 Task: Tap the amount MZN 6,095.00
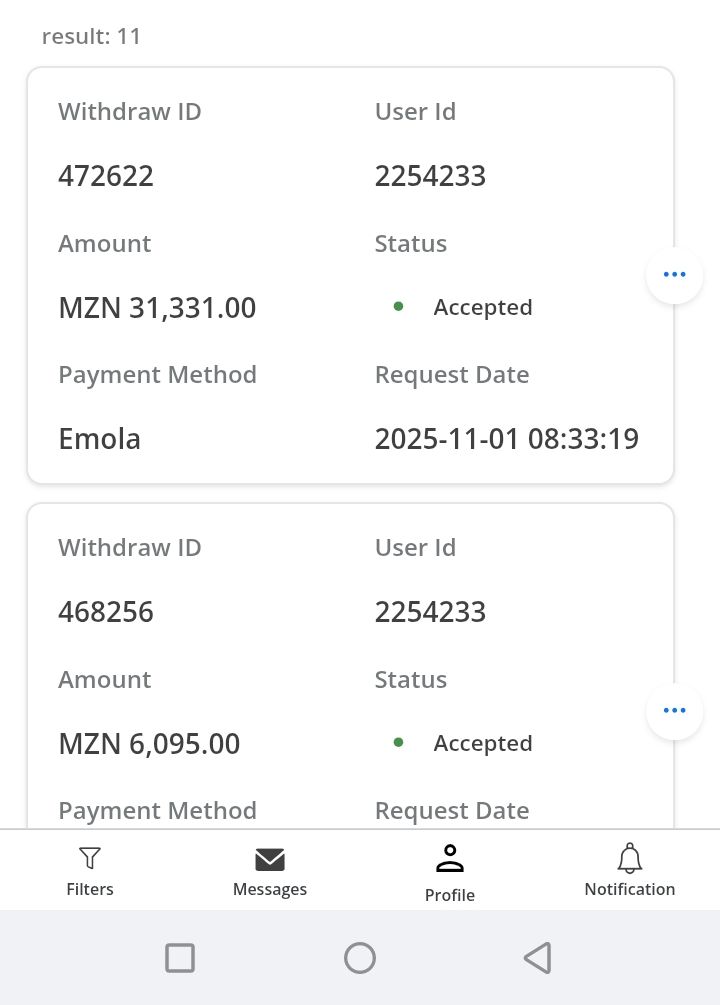149,744
